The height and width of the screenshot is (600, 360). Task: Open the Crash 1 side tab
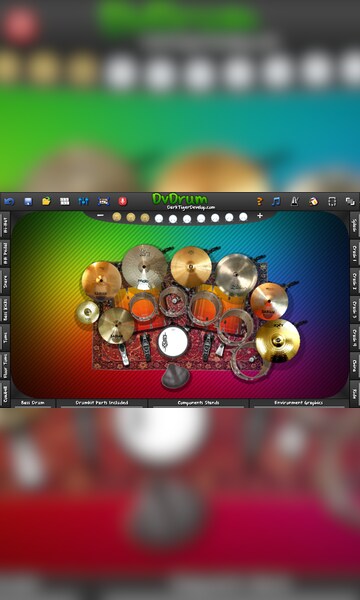click(x=355, y=253)
